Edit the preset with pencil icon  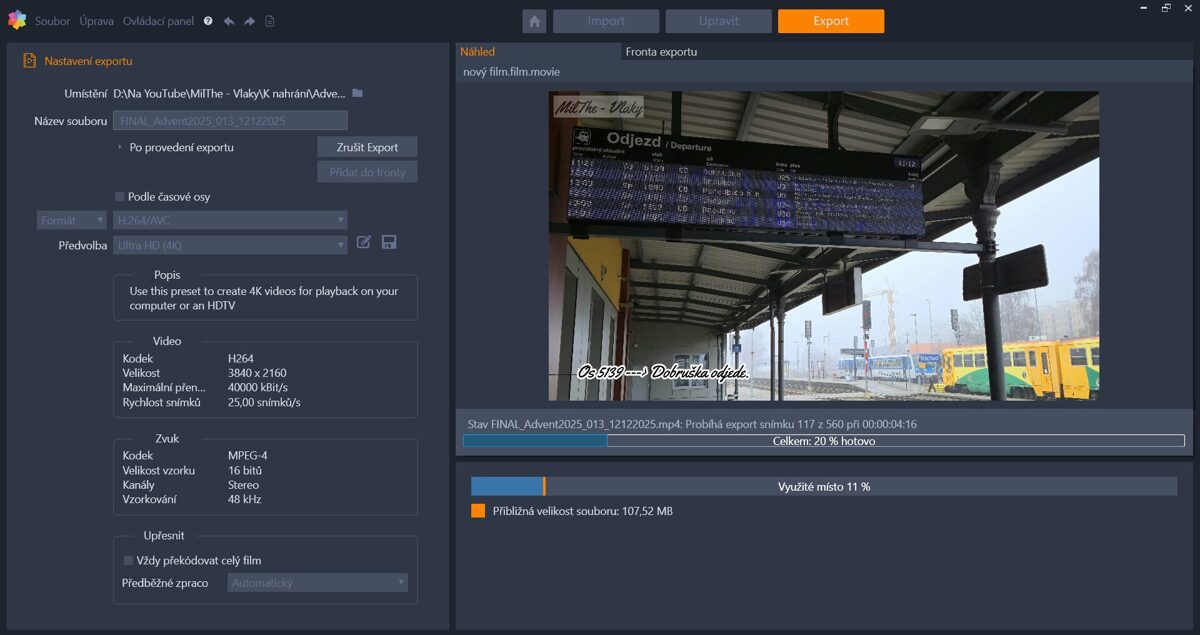[x=364, y=242]
